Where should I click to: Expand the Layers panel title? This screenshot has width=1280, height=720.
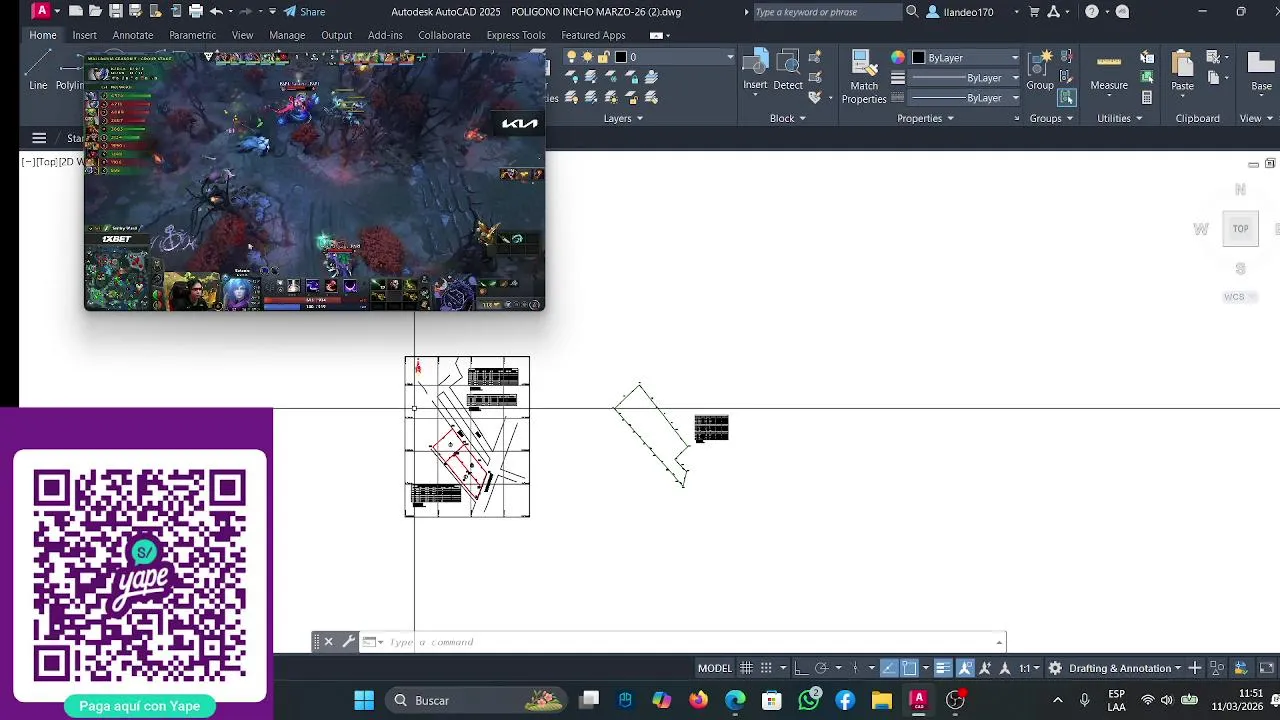[623, 118]
